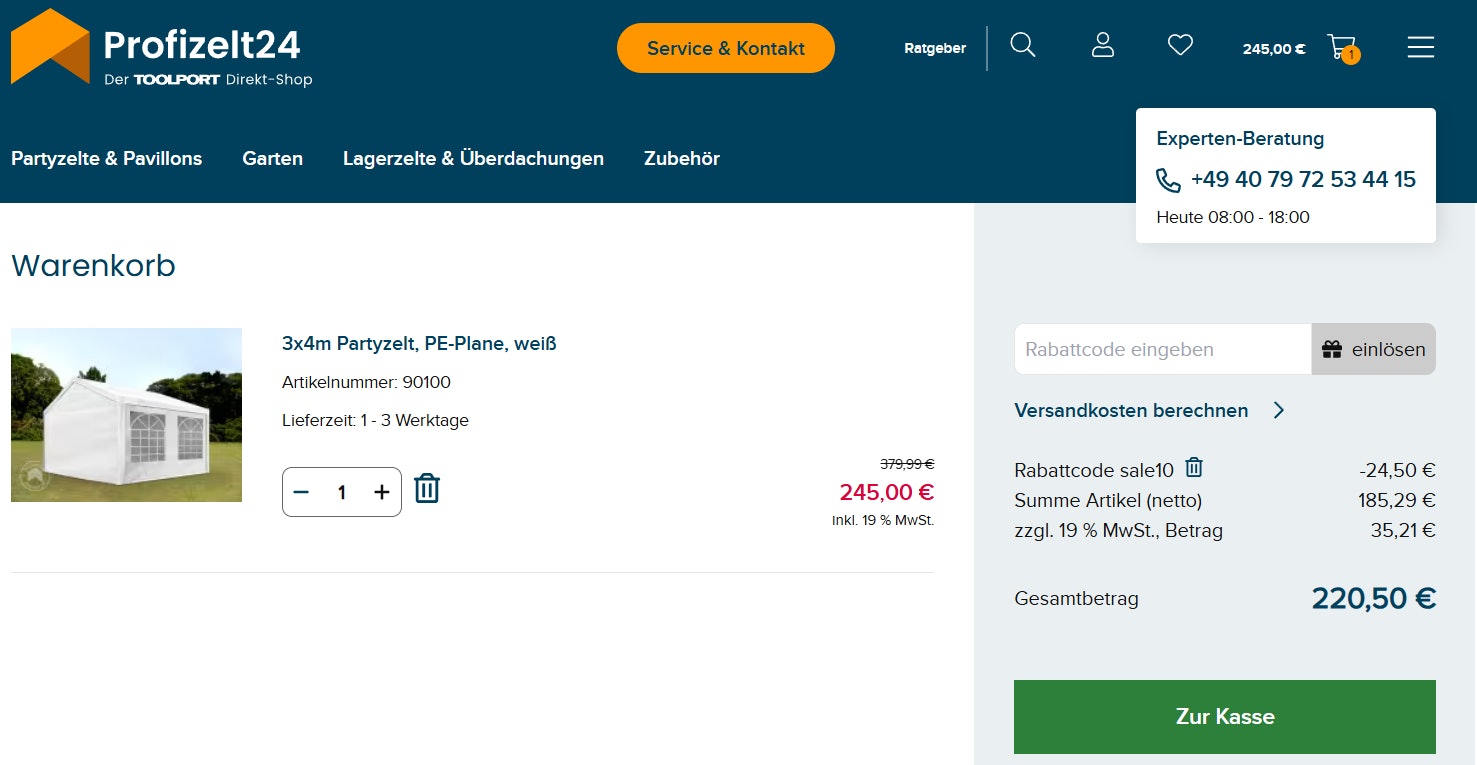The height and width of the screenshot is (765, 1477).
Task: Decrease quantity with minus button
Action: click(x=301, y=492)
